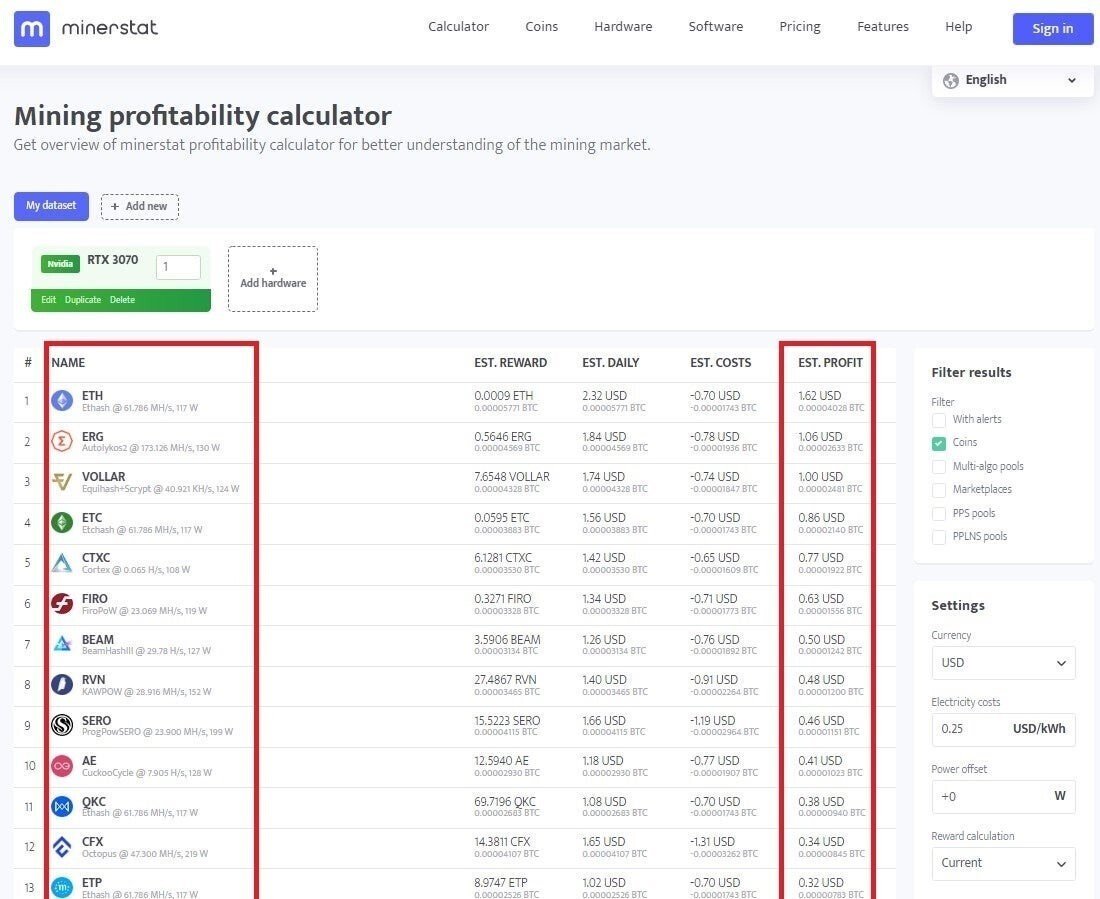The image size is (1100, 899).
Task: Click the BEAM coin name
Action: pyautogui.click(x=98, y=639)
